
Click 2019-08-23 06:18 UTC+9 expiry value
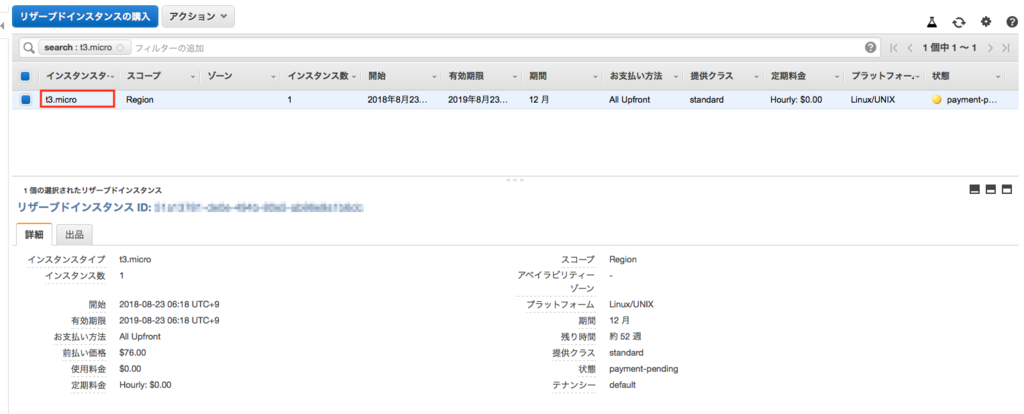[x=169, y=321]
